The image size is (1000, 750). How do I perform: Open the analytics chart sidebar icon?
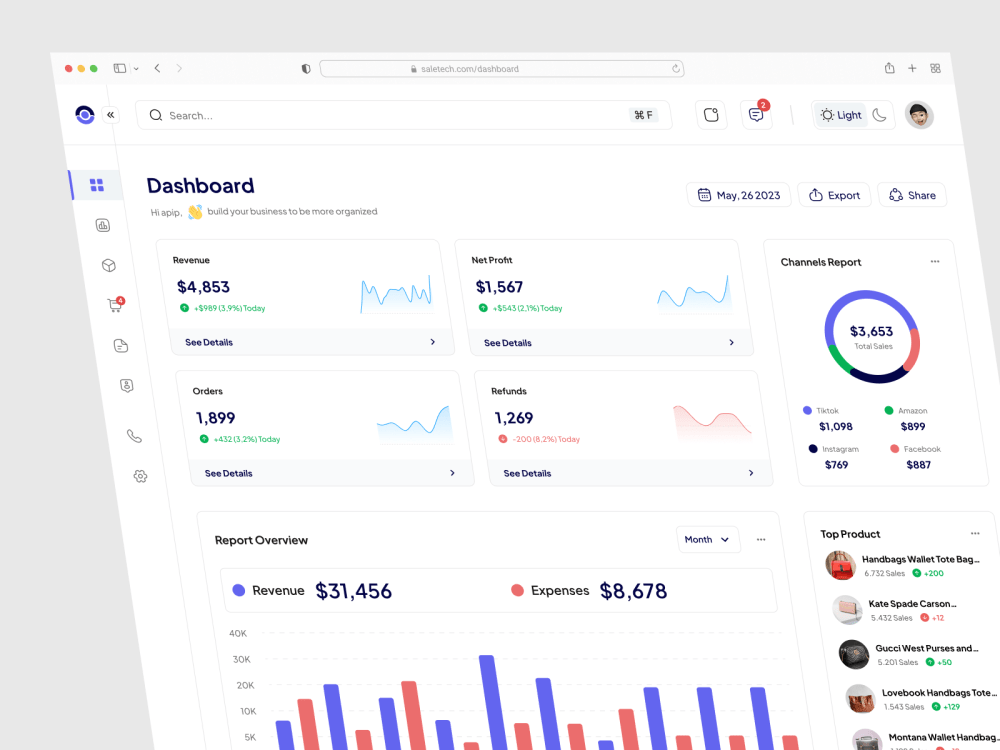point(103,225)
